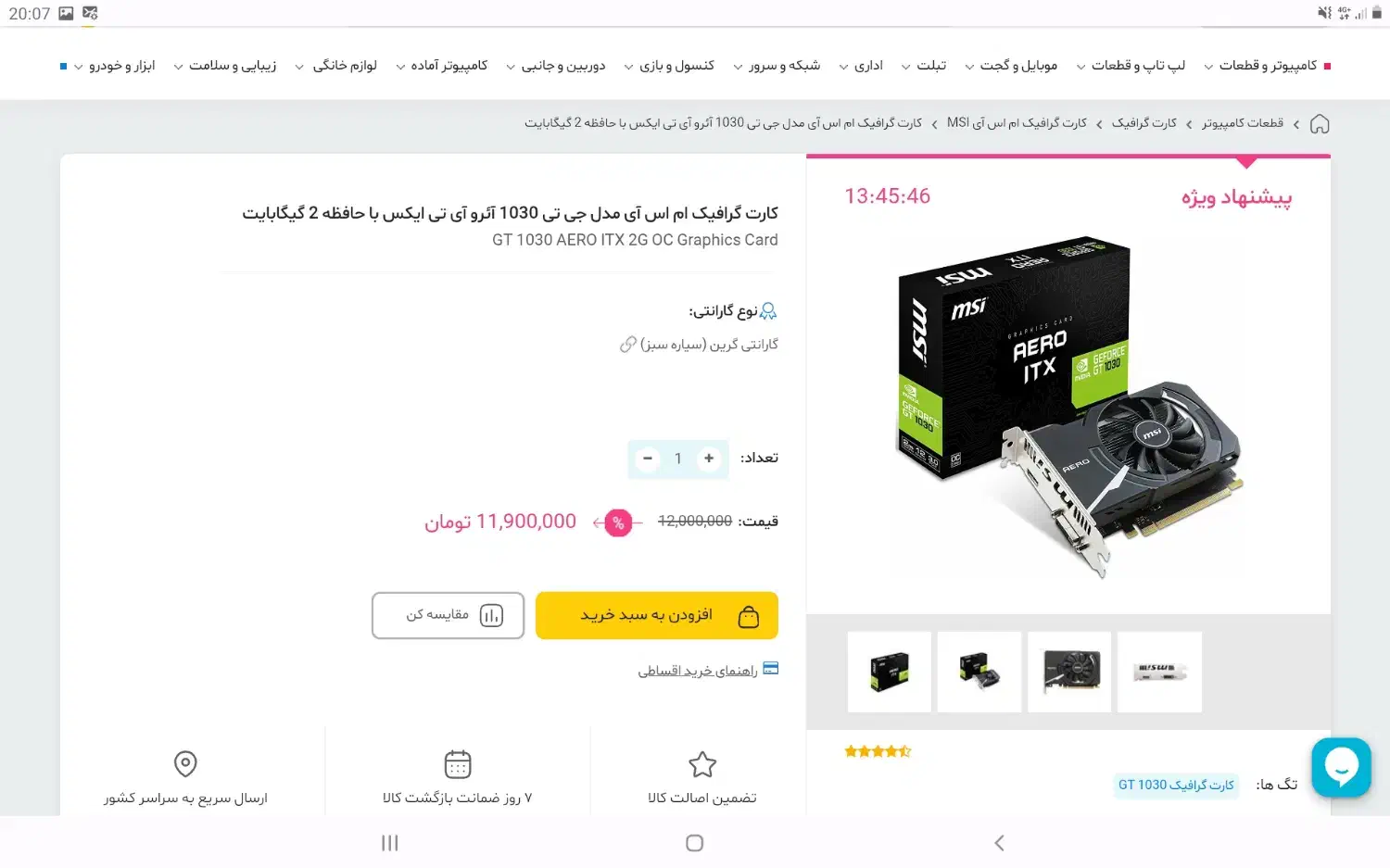This screenshot has height=868, width=1390.
Task: Tap the Android home button
Action: tap(694, 843)
